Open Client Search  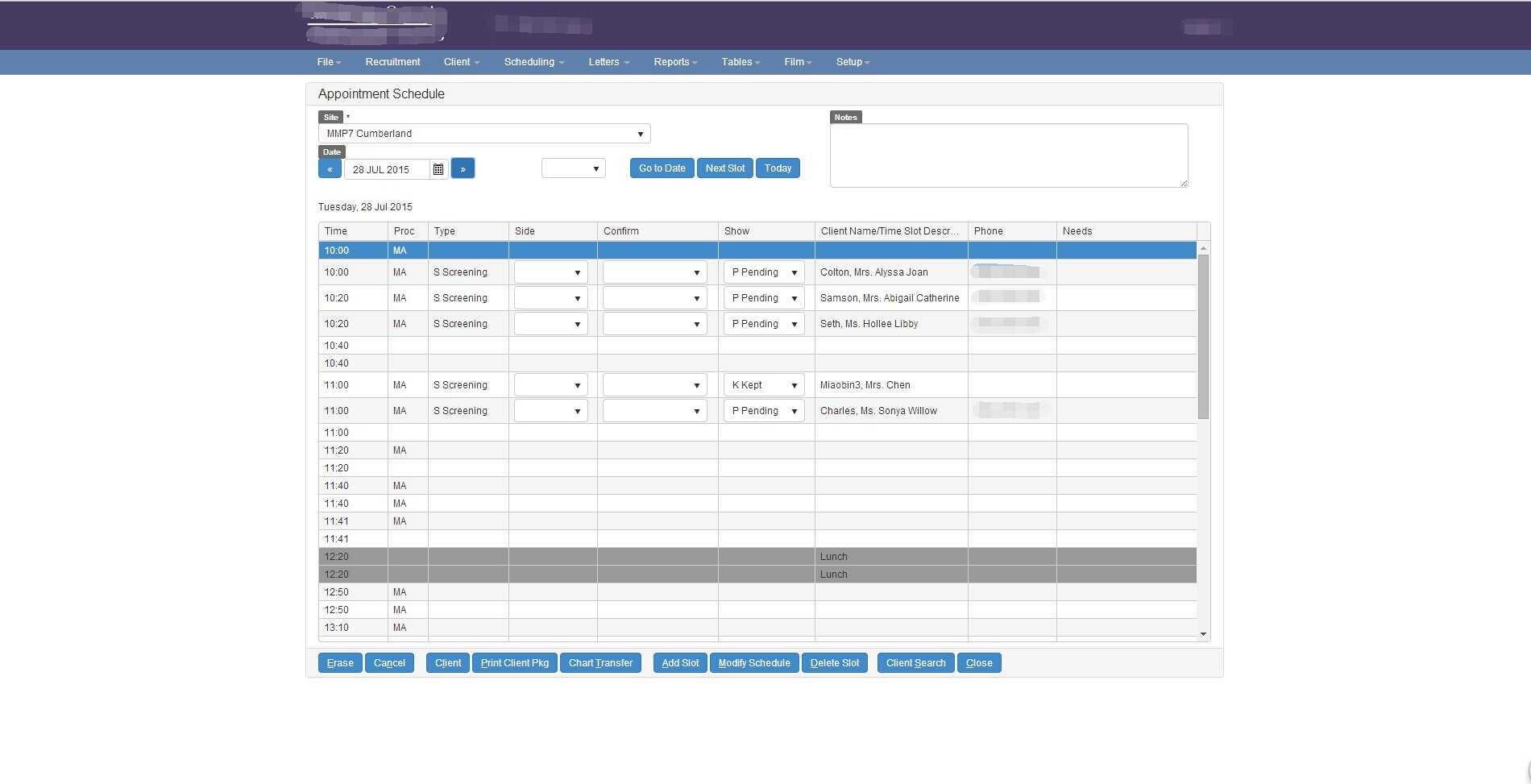(916, 663)
